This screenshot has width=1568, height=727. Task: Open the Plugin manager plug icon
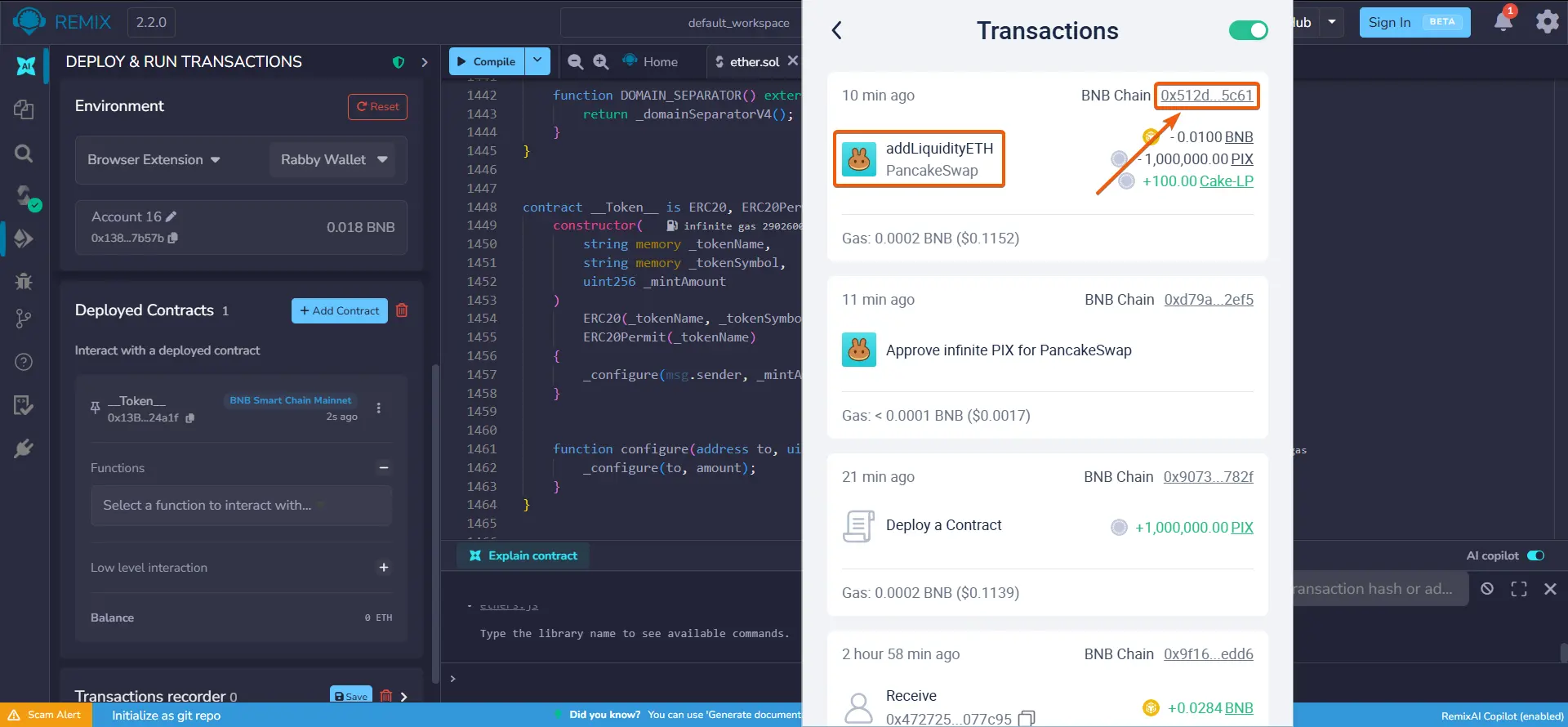(24, 448)
